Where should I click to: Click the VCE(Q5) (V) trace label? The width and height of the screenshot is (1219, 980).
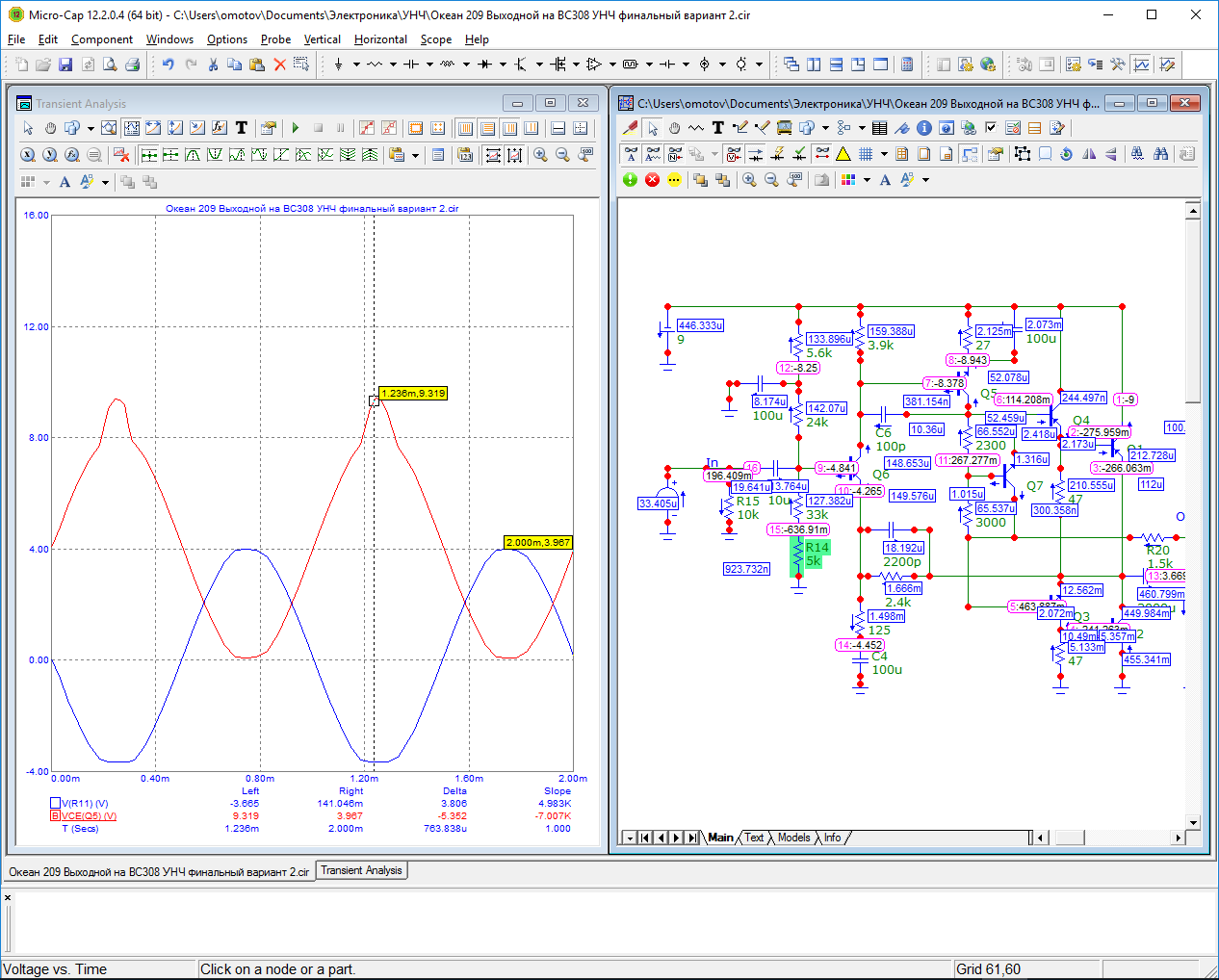(x=89, y=815)
